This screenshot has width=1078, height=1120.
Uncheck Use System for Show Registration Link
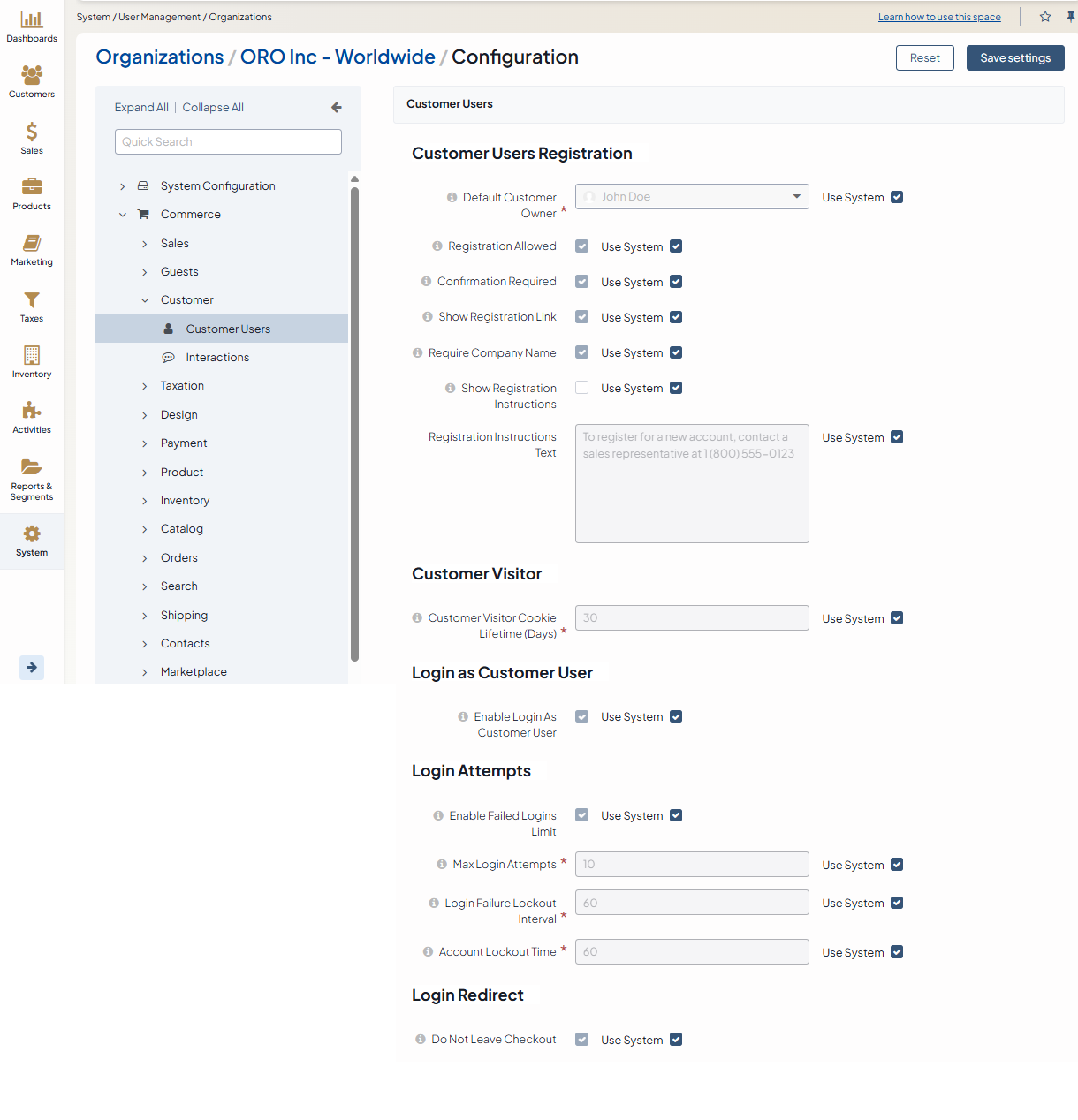(676, 317)
